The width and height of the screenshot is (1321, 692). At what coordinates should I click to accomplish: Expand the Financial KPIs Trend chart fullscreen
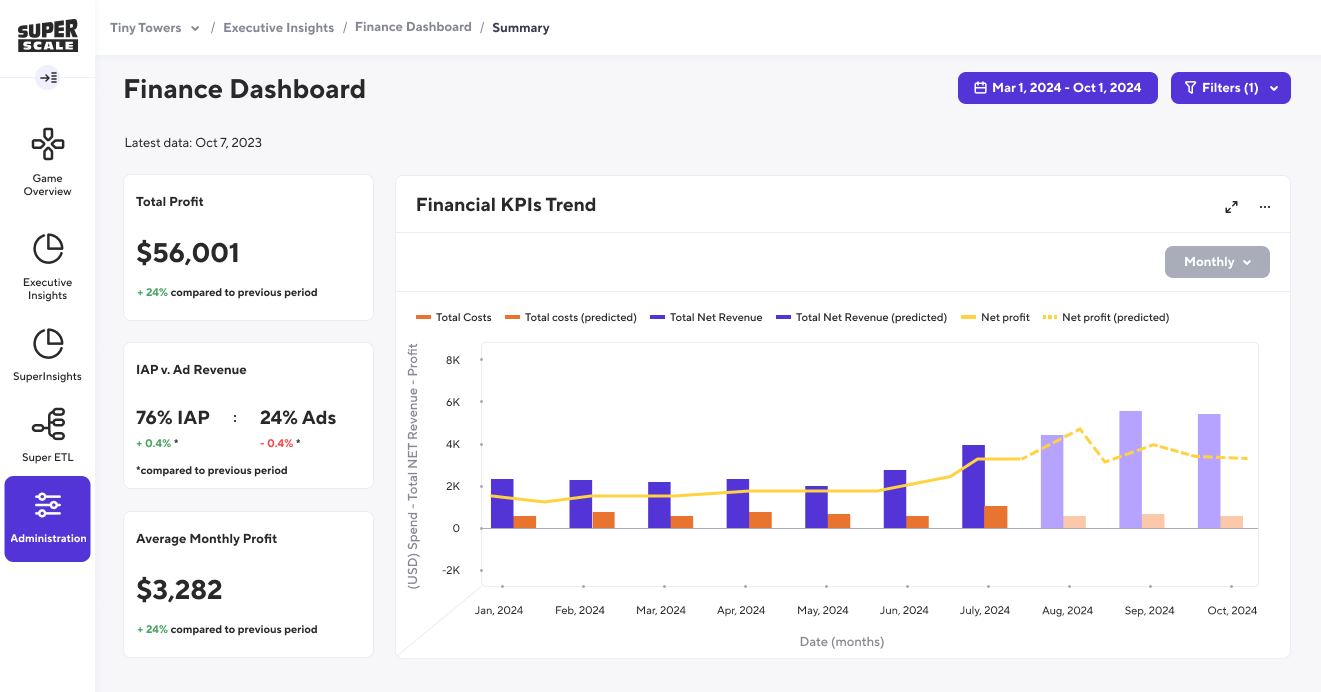(x=1231, y=207)
